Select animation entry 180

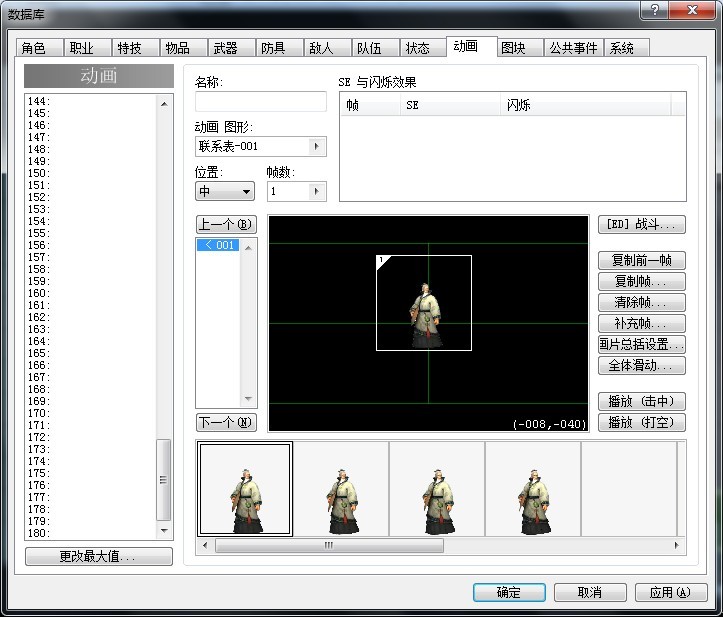point(91,533)
